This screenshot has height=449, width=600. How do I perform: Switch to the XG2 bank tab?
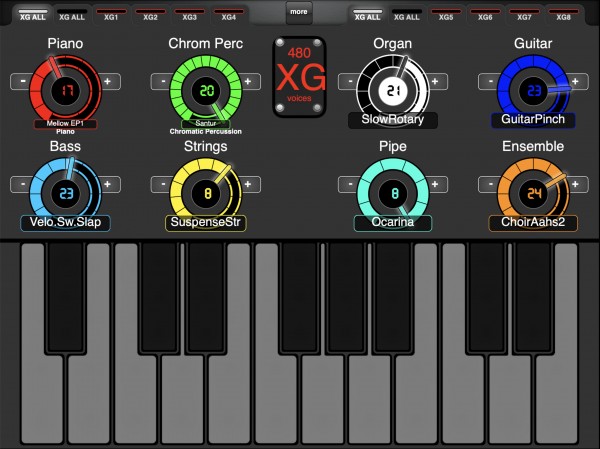(x=150, y=16)
